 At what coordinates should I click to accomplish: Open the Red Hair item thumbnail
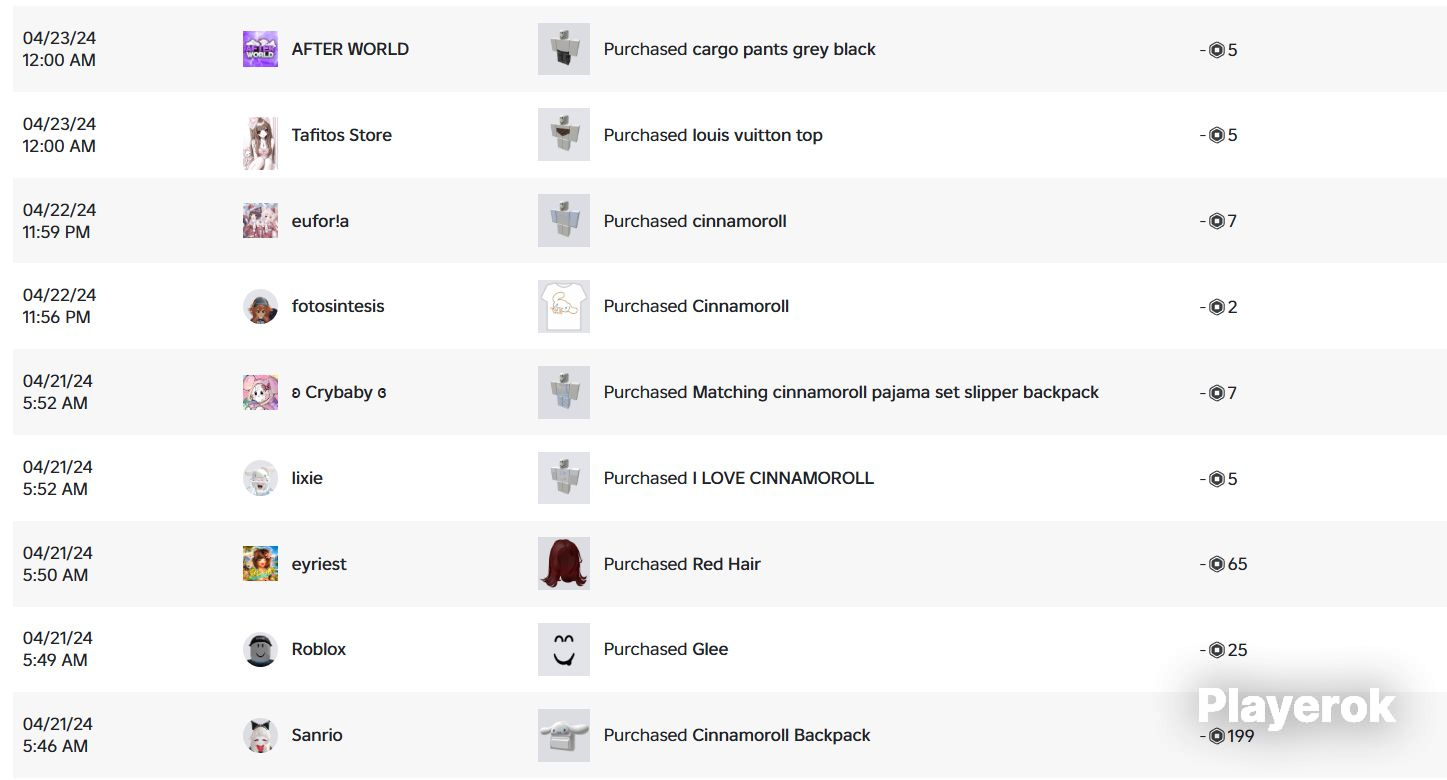point(564,564)
